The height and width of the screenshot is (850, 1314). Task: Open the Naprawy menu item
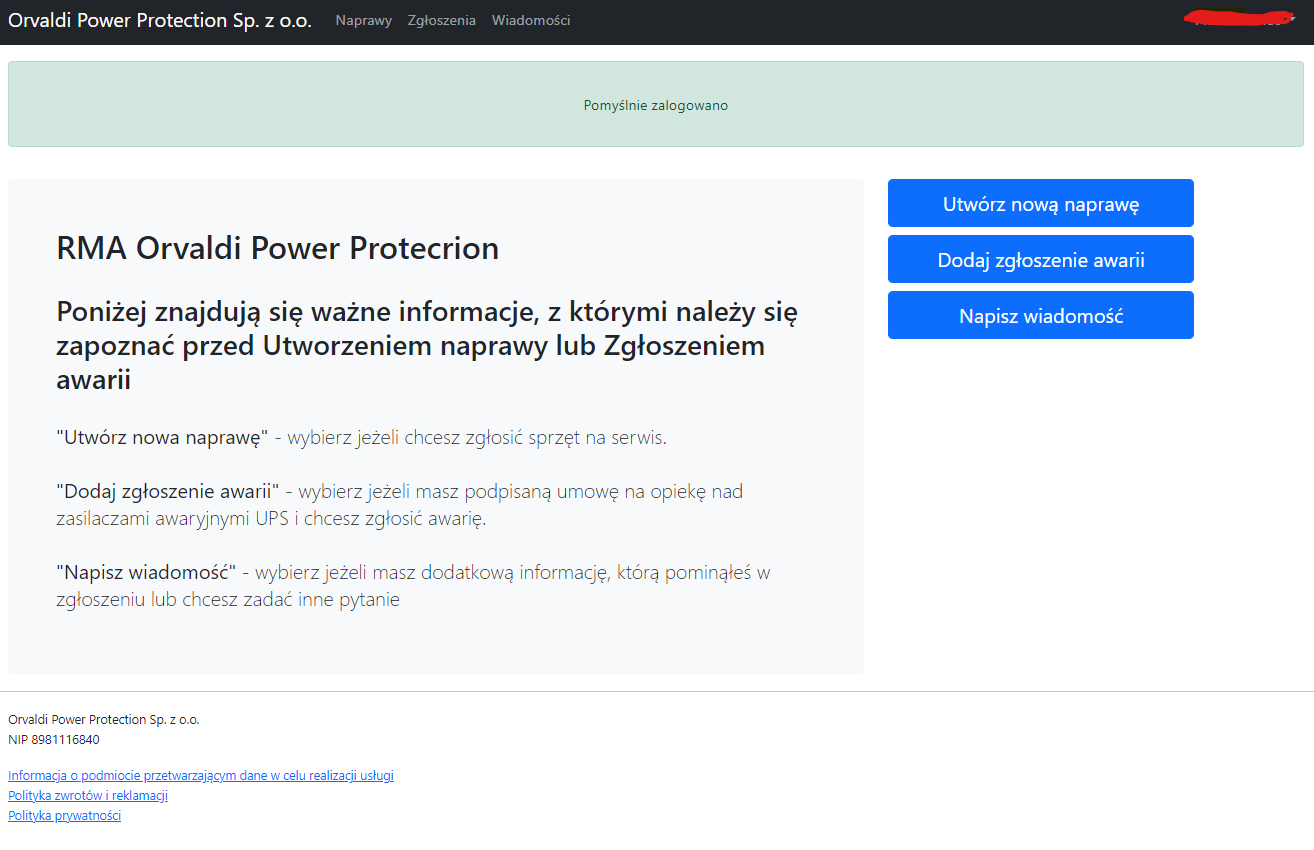(363, 21)
